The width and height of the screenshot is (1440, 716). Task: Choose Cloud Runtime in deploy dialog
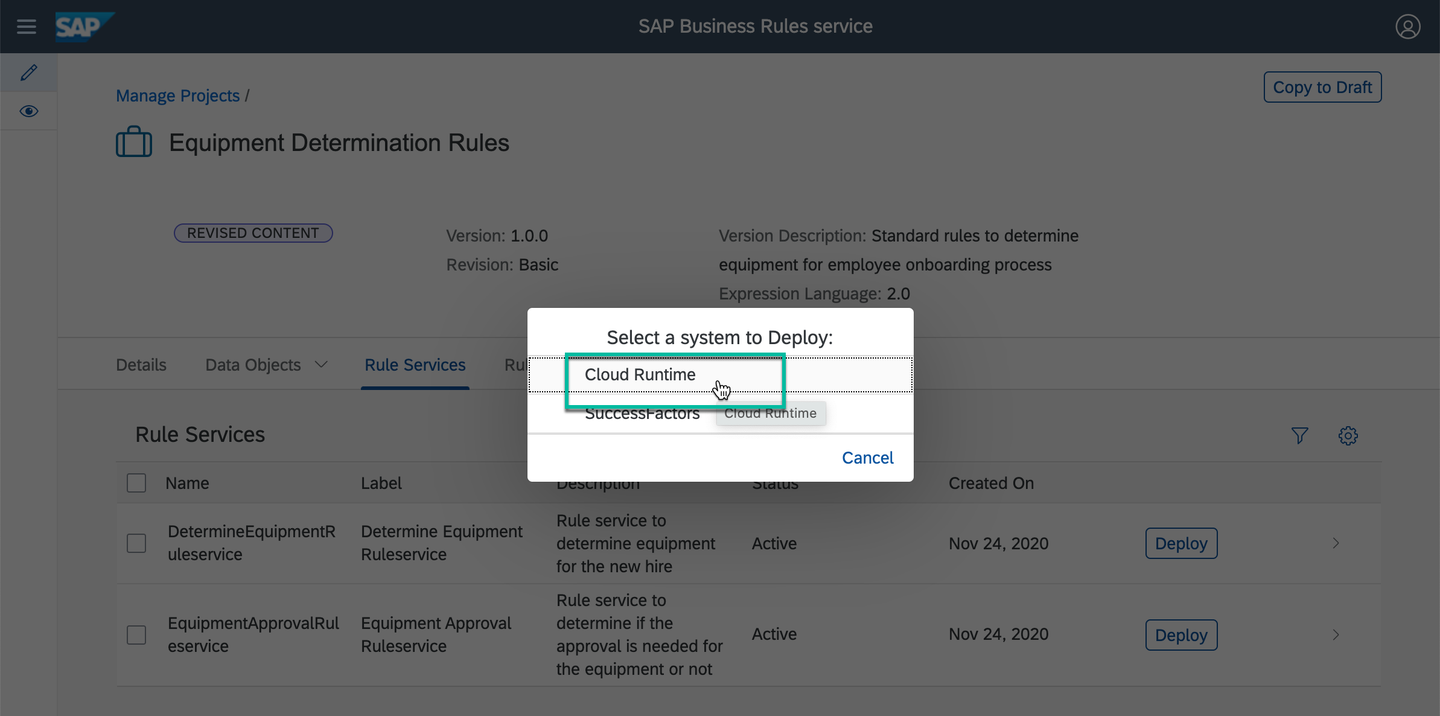click(720, 375)
